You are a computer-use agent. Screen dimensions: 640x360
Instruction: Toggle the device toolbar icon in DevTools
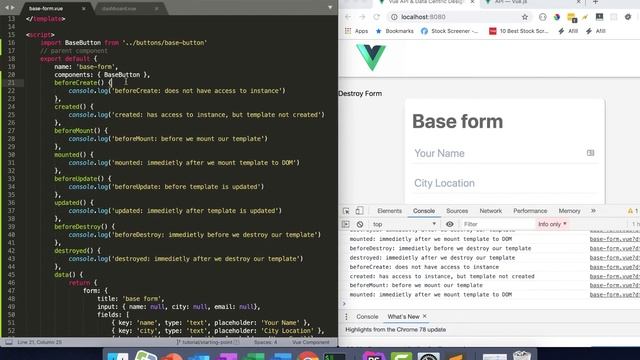(359, 211)
